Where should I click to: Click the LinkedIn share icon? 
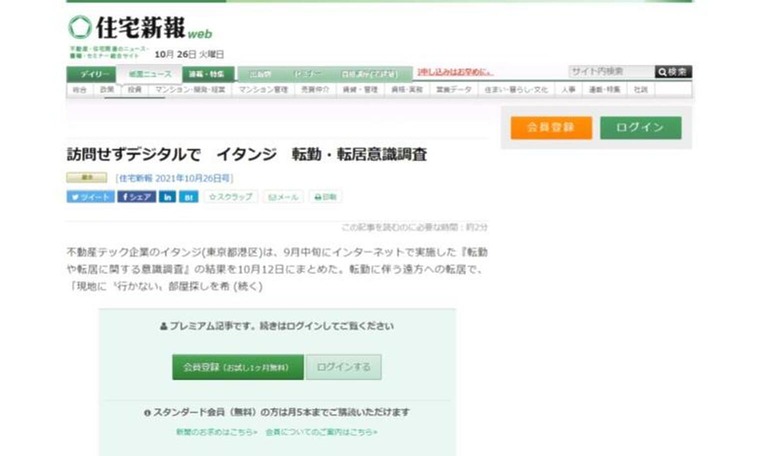point(168,197)
